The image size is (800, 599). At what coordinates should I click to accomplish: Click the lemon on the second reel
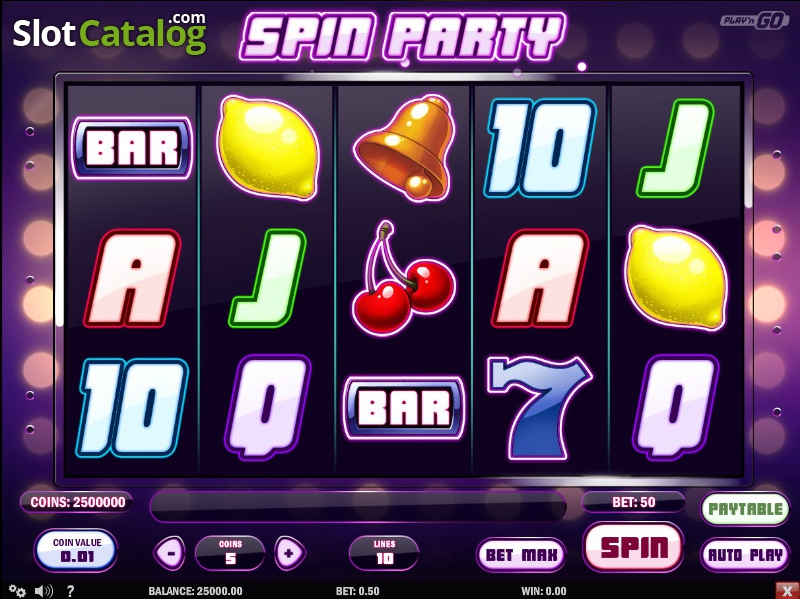click(x=268, y=148)
